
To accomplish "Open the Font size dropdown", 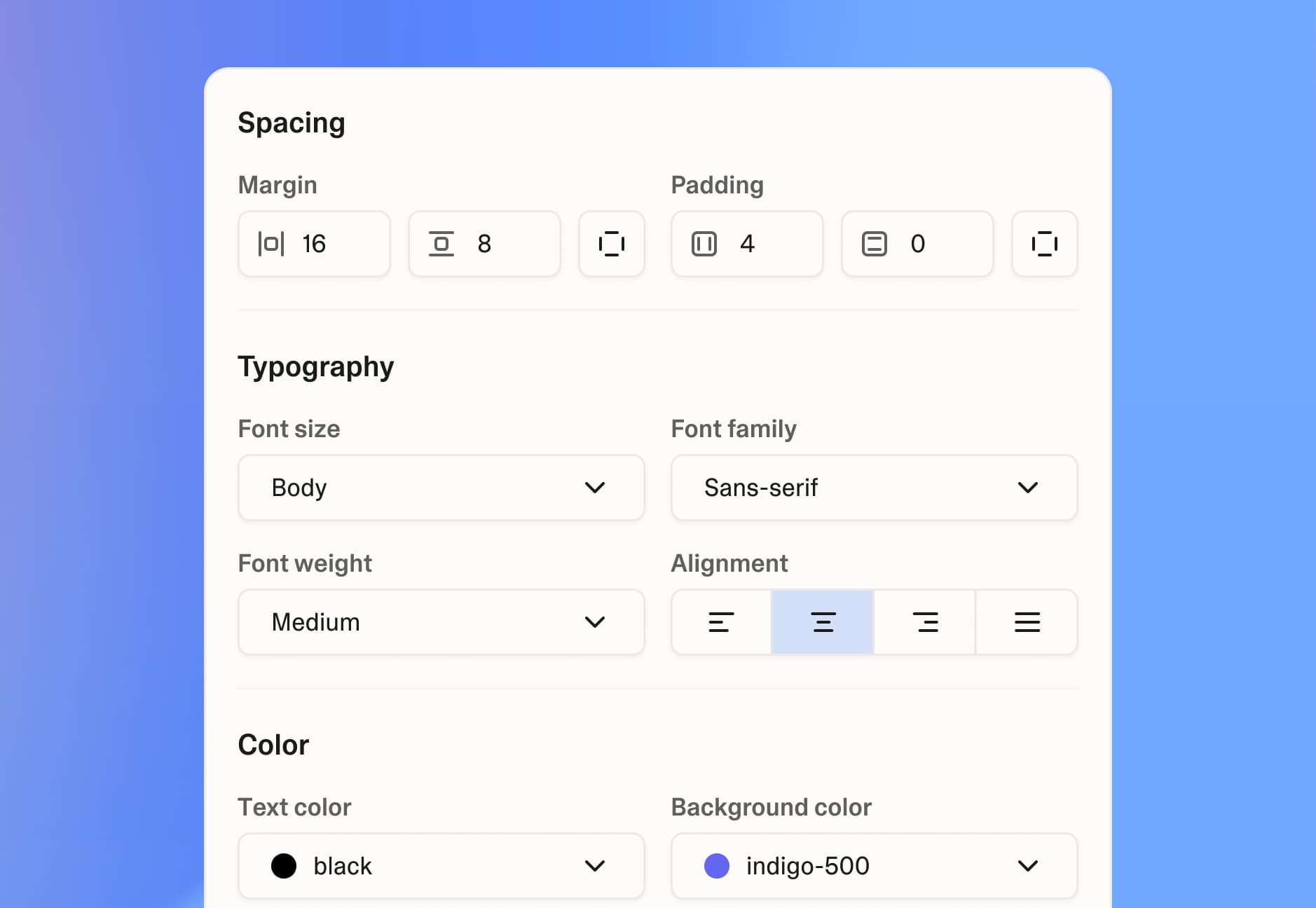I will tap(441, 488).
